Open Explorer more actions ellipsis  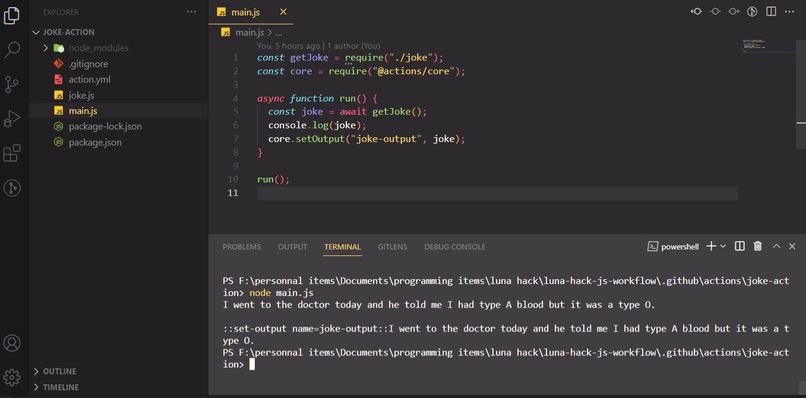click(x=191, y=11)
